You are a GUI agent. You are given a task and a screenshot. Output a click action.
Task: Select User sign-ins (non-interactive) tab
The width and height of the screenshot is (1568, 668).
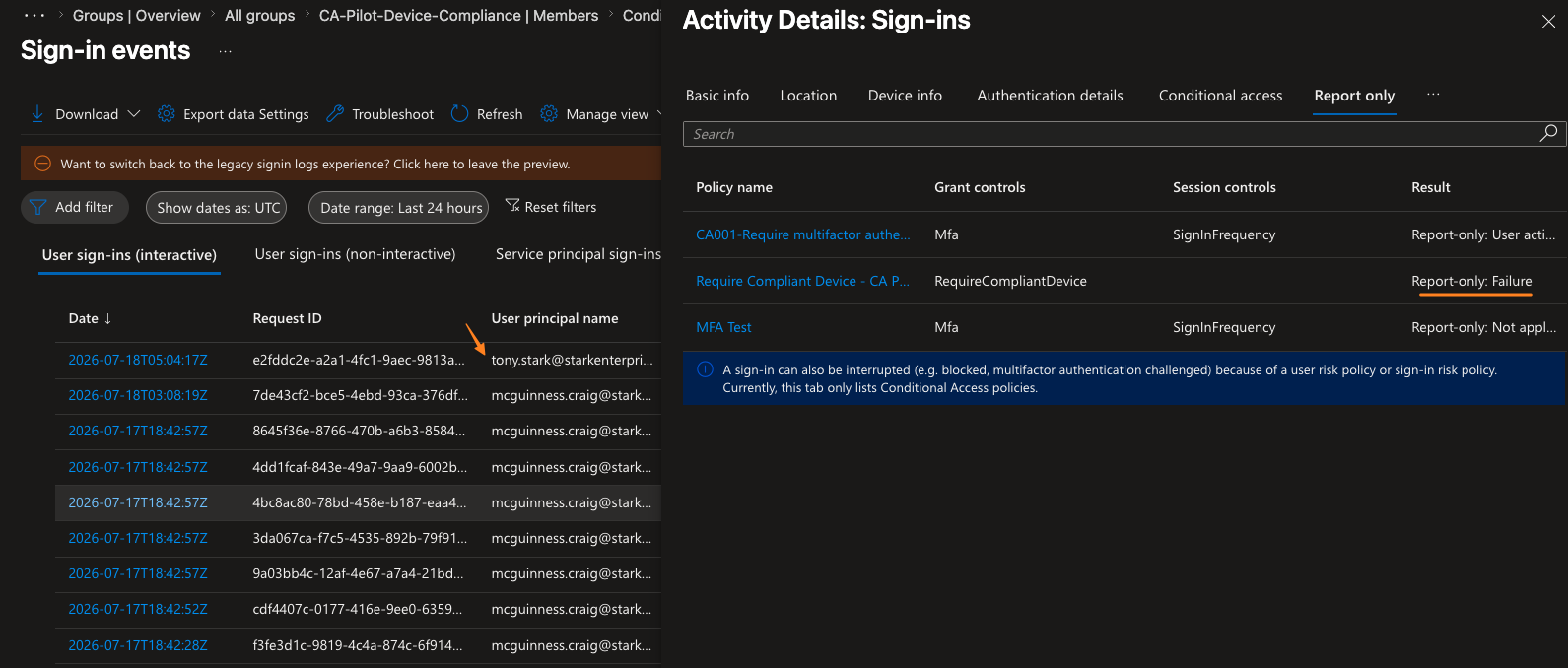pyautogui.click(x=355, y=254)
